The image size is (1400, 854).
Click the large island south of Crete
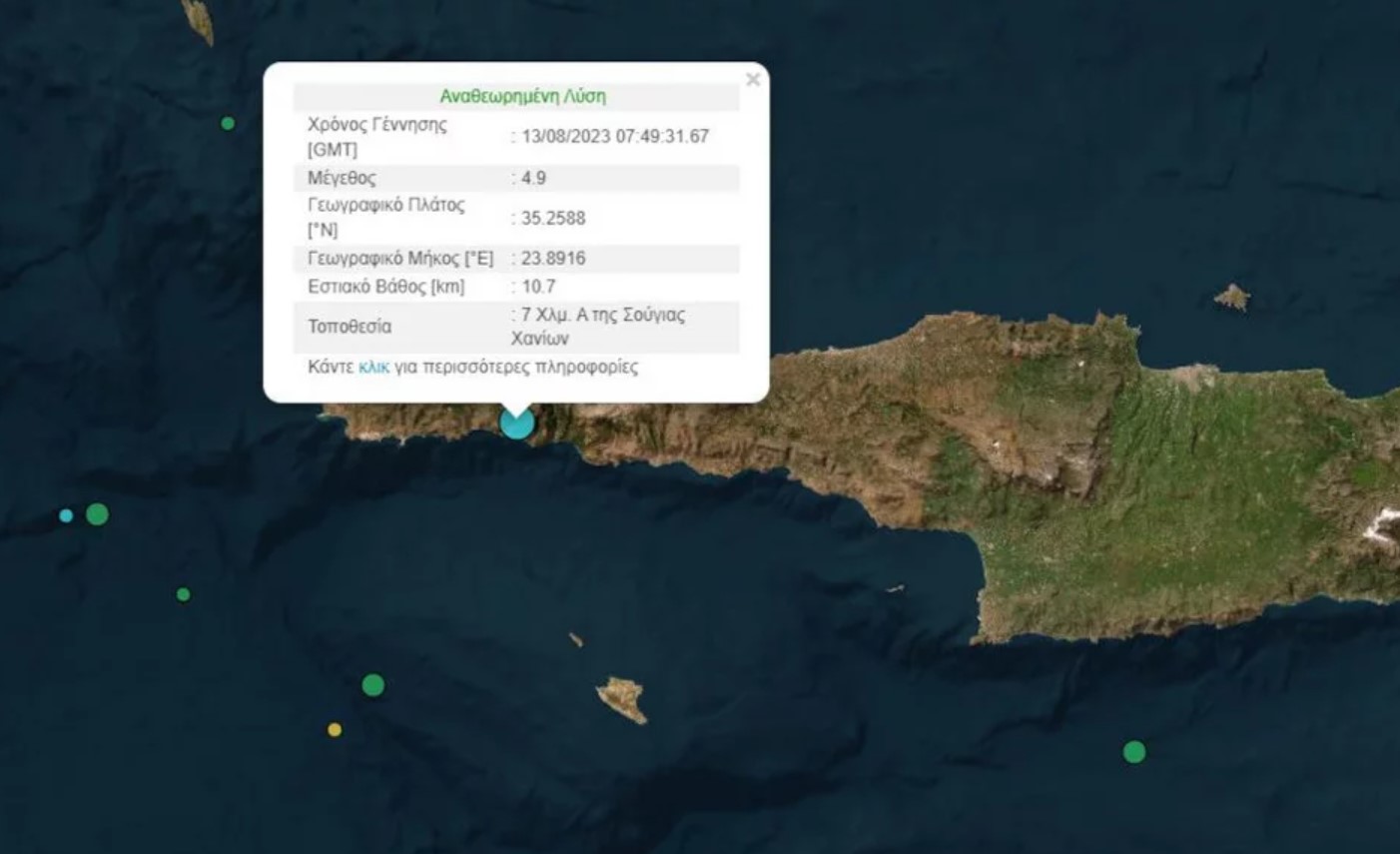point(622,698)
